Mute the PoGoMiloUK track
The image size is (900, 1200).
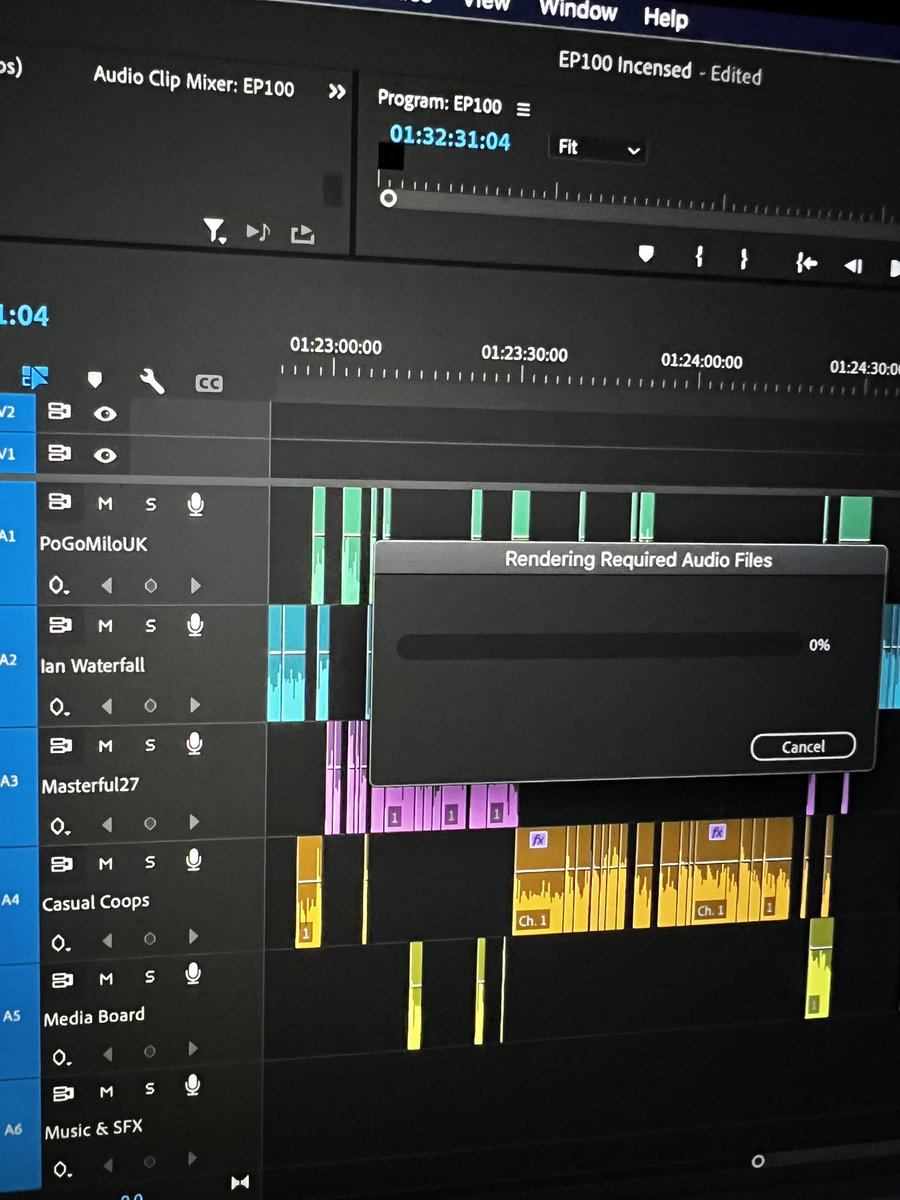pyautogui.click(x=105, y=504)
